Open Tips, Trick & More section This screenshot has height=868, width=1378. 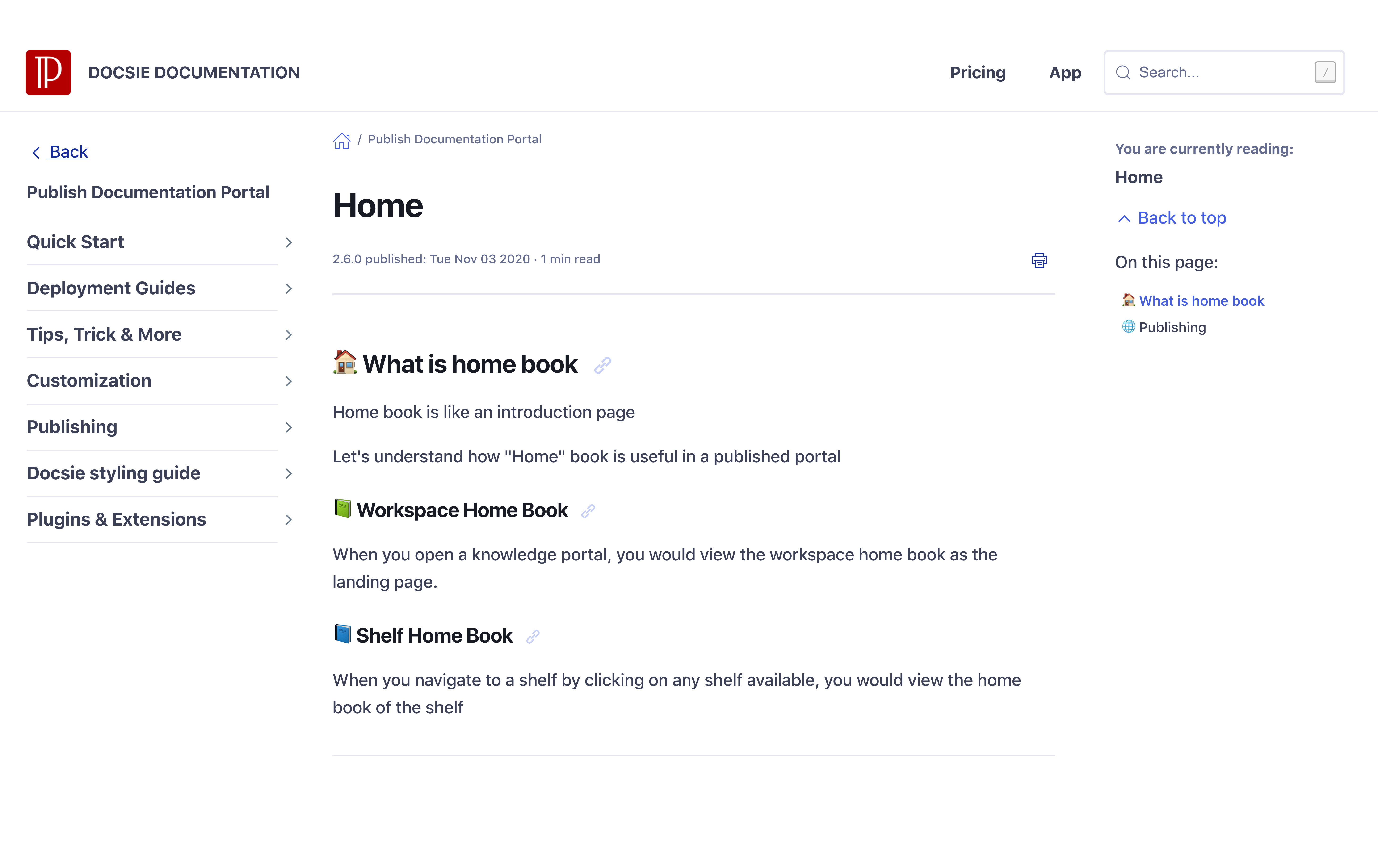point(104,334)
